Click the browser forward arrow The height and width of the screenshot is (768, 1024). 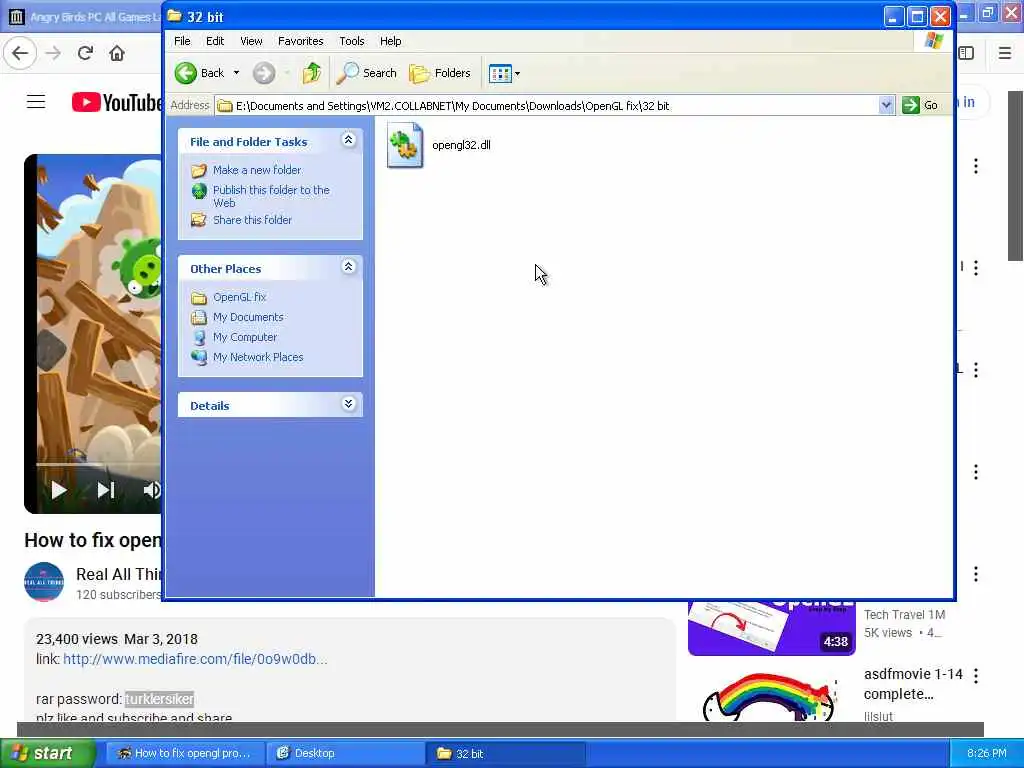coord(53,53)
